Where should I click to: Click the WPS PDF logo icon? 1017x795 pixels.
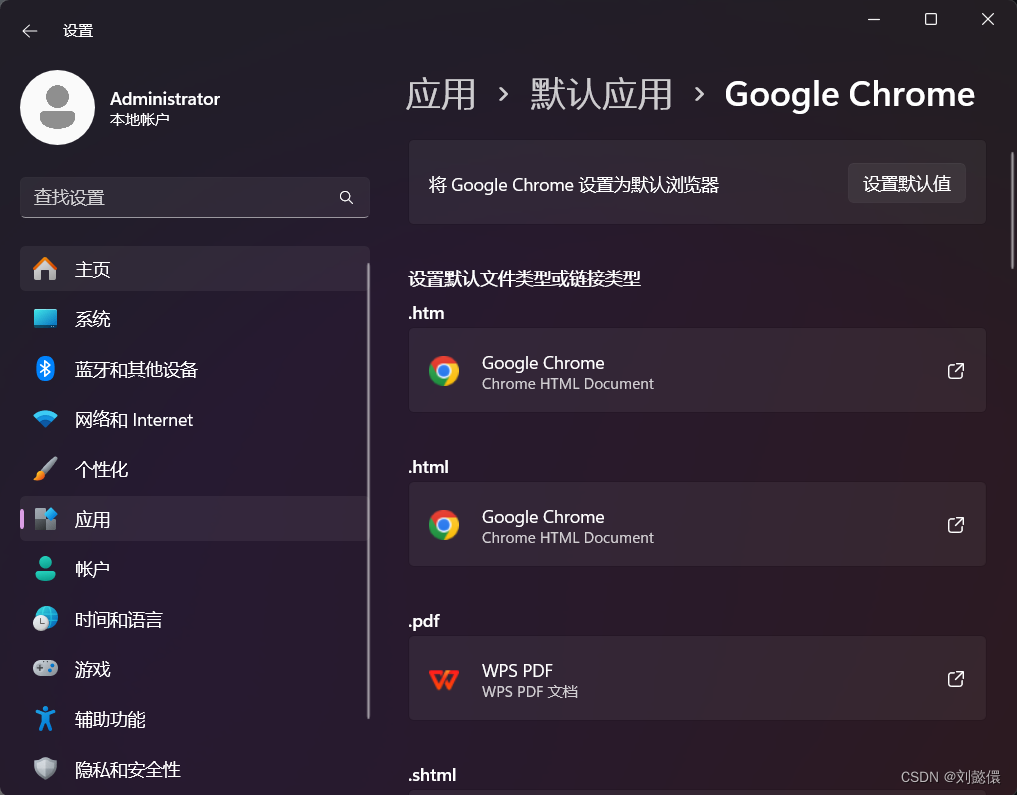(444, 679)
